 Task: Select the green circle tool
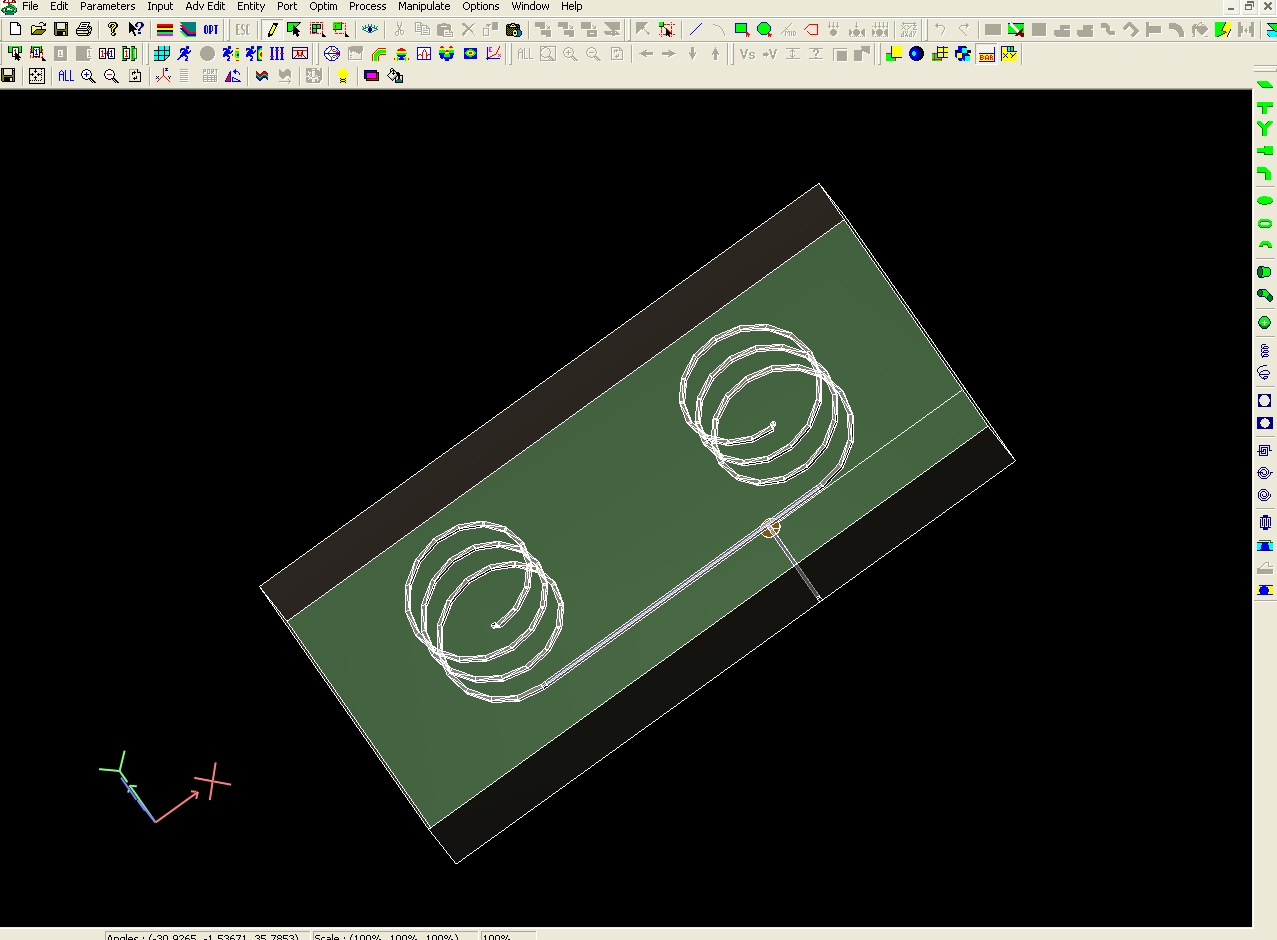765,30
